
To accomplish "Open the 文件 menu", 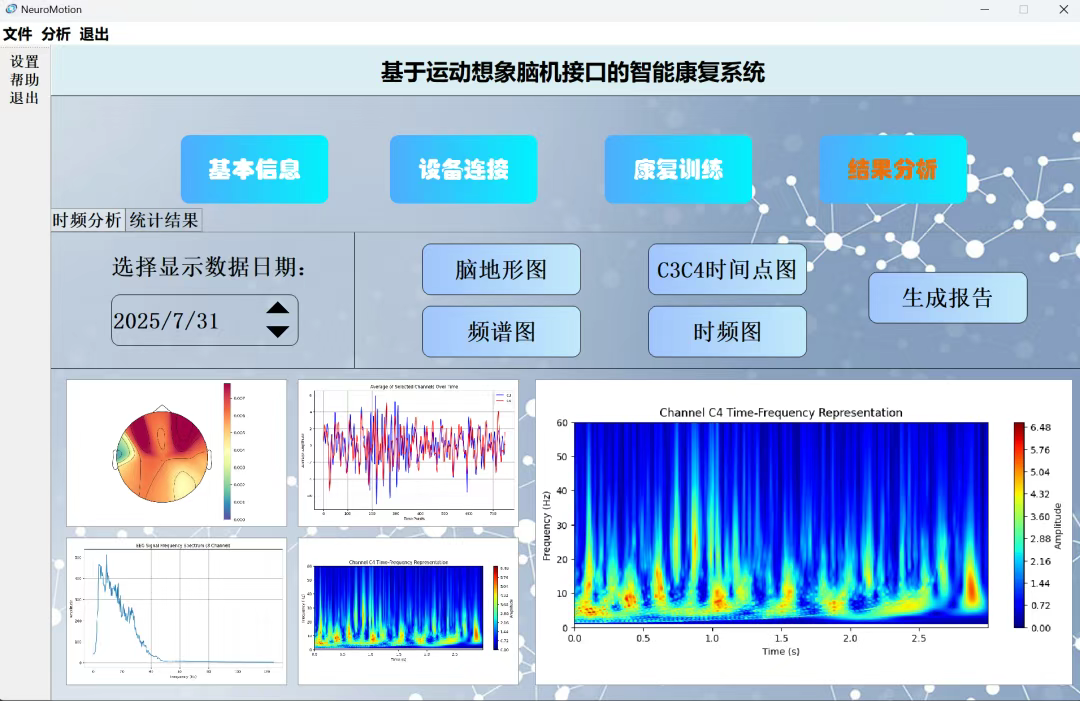I will 16,33.
